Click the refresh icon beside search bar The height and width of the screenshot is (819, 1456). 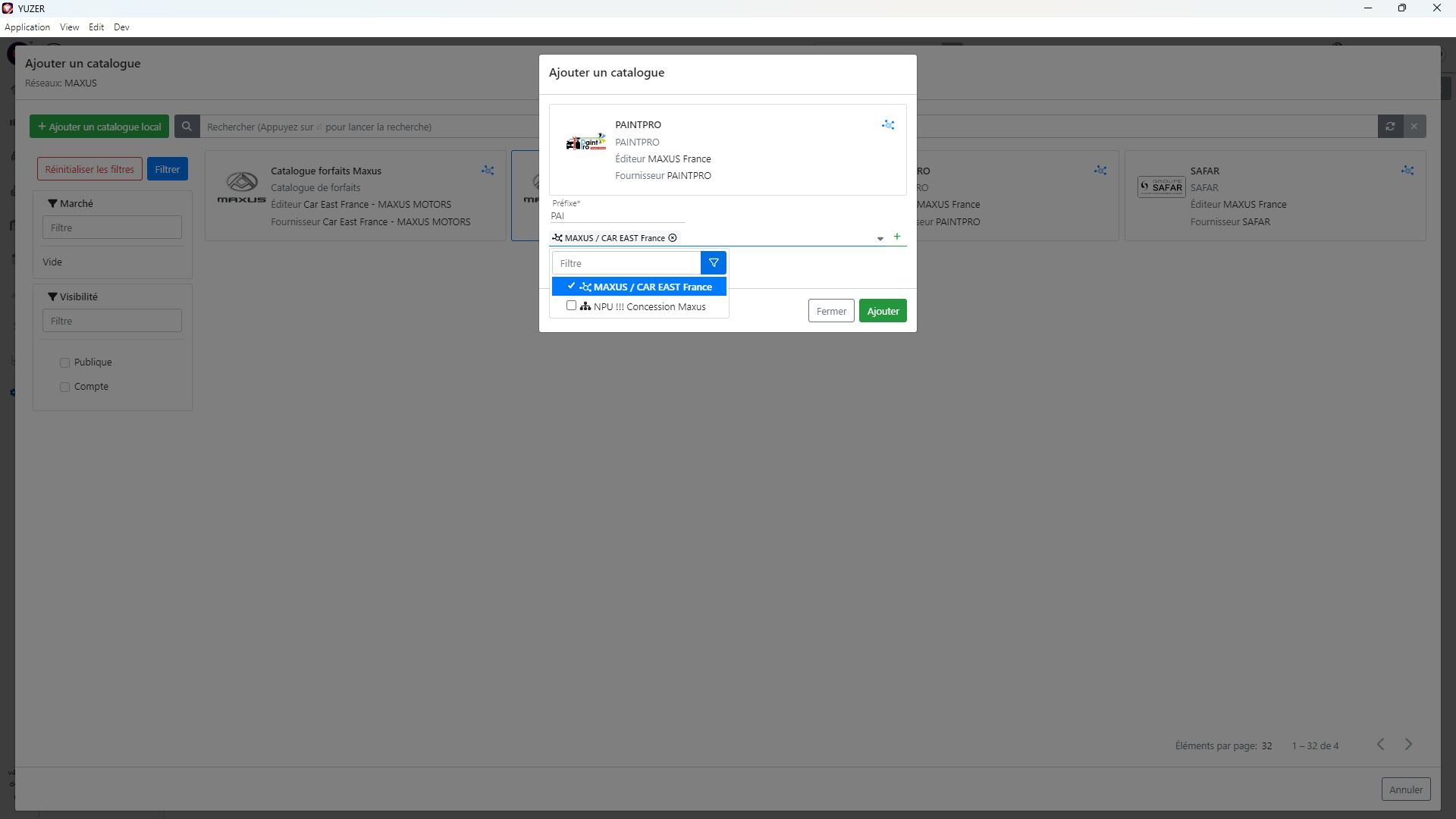tap(1390, 127)
